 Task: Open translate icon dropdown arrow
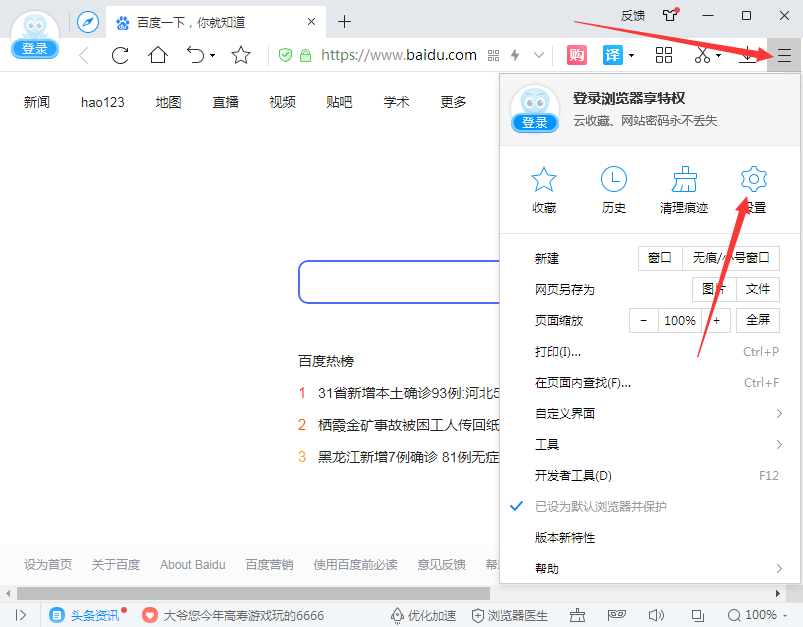point(631,55)
